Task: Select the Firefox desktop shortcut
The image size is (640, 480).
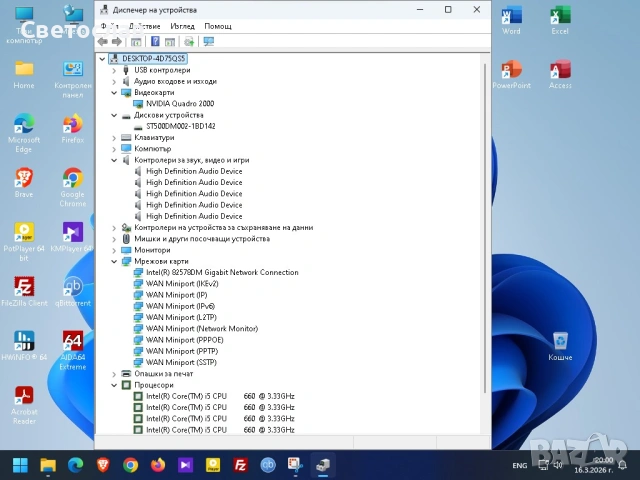Action: [x=73, y=129]
